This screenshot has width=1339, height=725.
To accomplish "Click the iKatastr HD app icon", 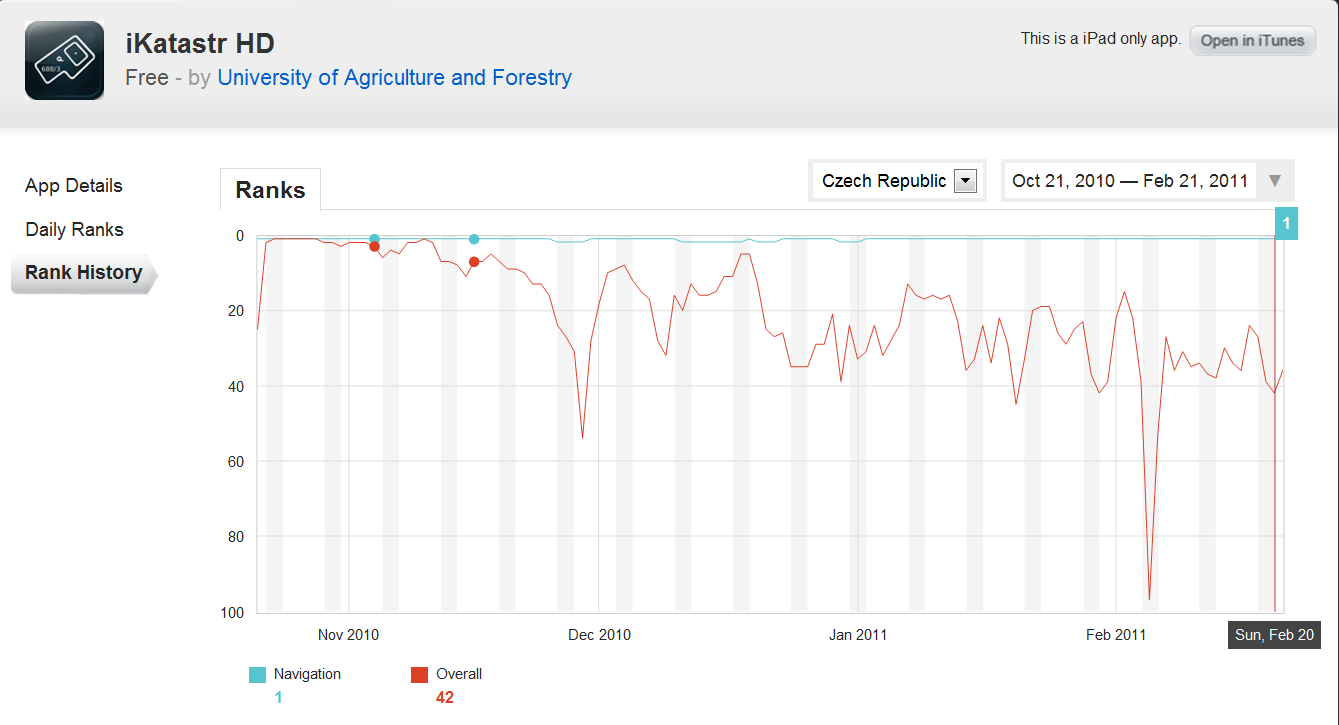I will pyautogui.click(x=65, y=60).
